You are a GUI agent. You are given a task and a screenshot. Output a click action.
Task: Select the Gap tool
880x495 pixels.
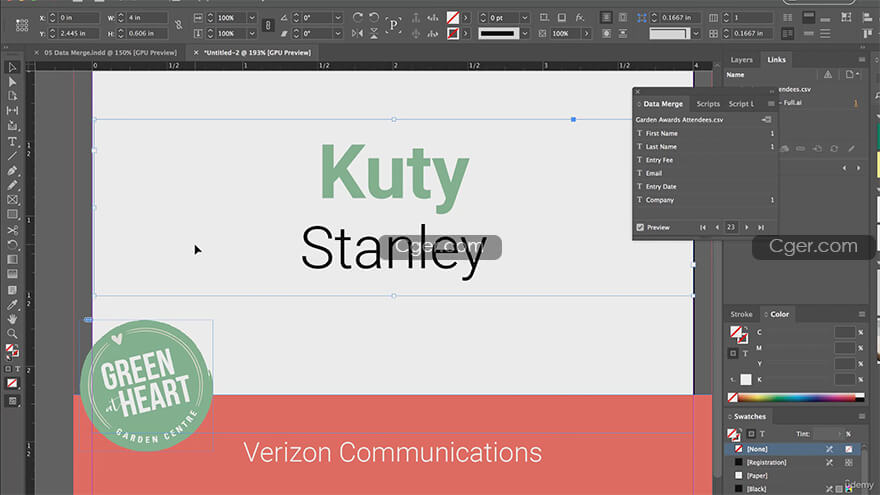coord(12,111)
